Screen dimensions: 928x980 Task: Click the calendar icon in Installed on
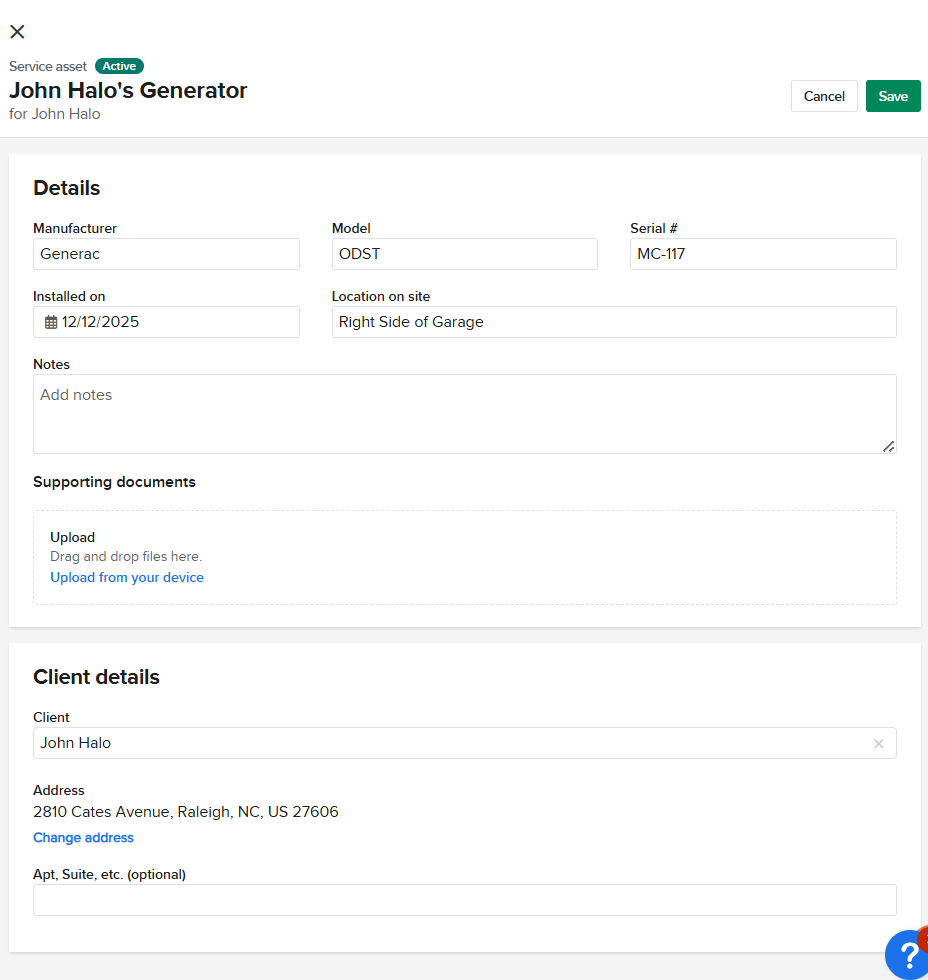coord(51,322)
